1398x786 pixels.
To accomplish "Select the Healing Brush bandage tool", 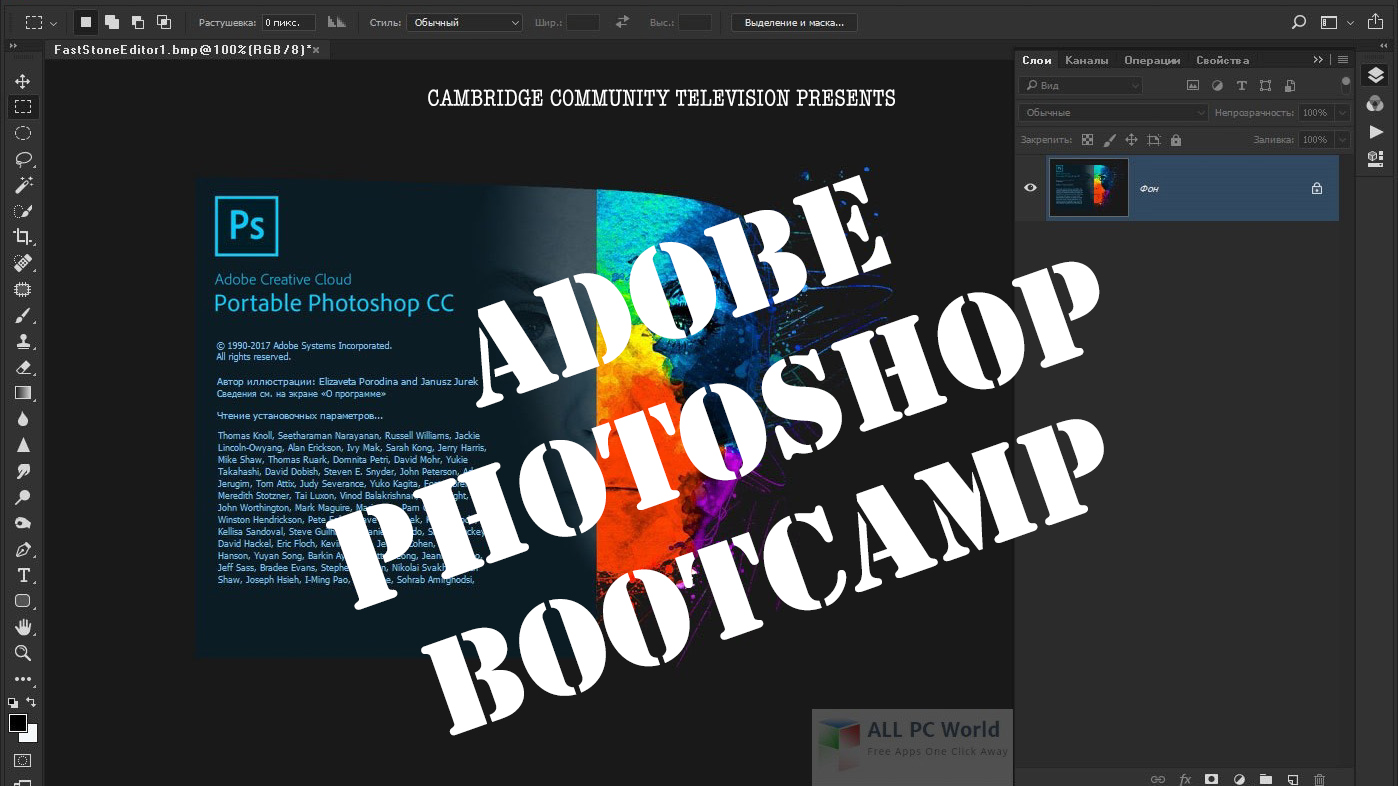I will pos(22,263).
